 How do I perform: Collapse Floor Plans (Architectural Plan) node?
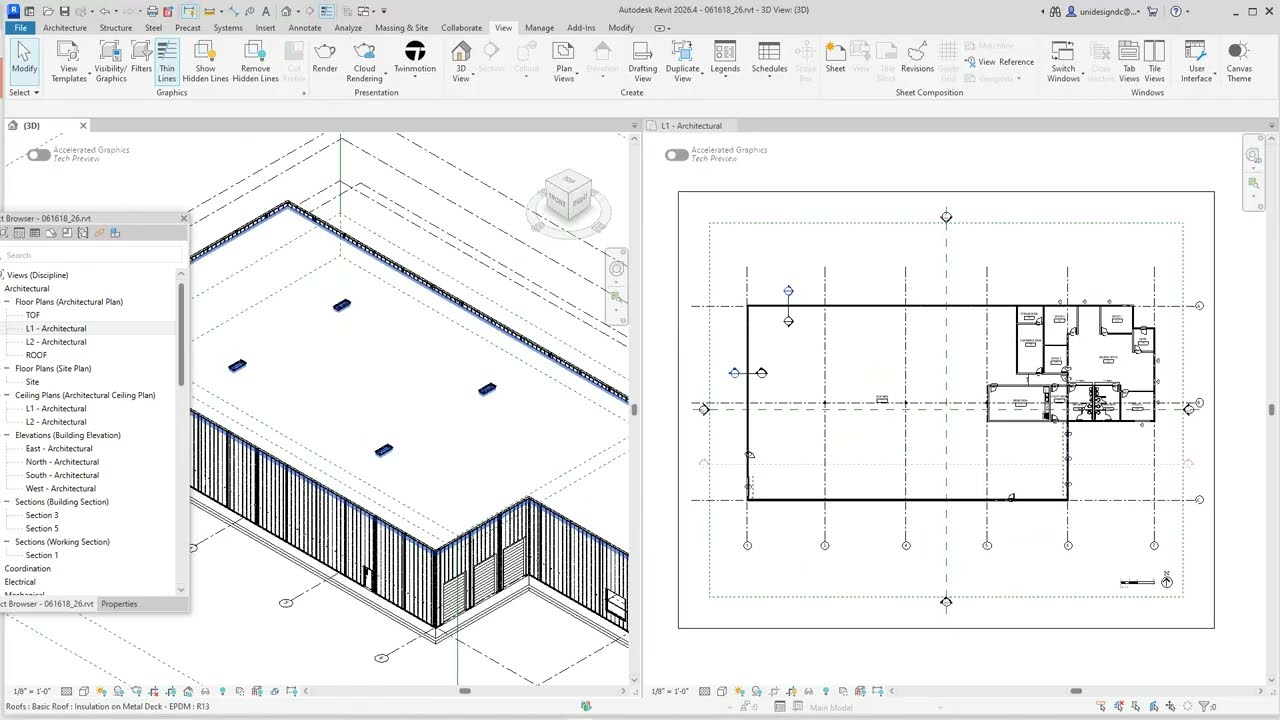(7, 302)
